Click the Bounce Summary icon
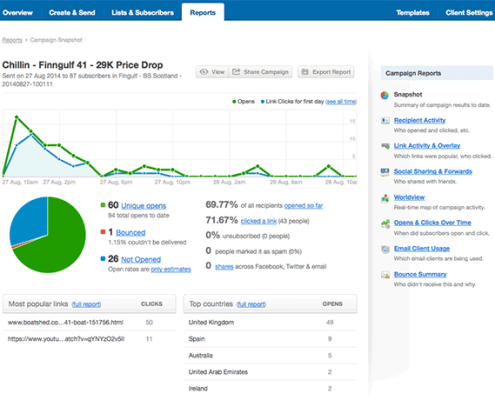 (385, 275)
